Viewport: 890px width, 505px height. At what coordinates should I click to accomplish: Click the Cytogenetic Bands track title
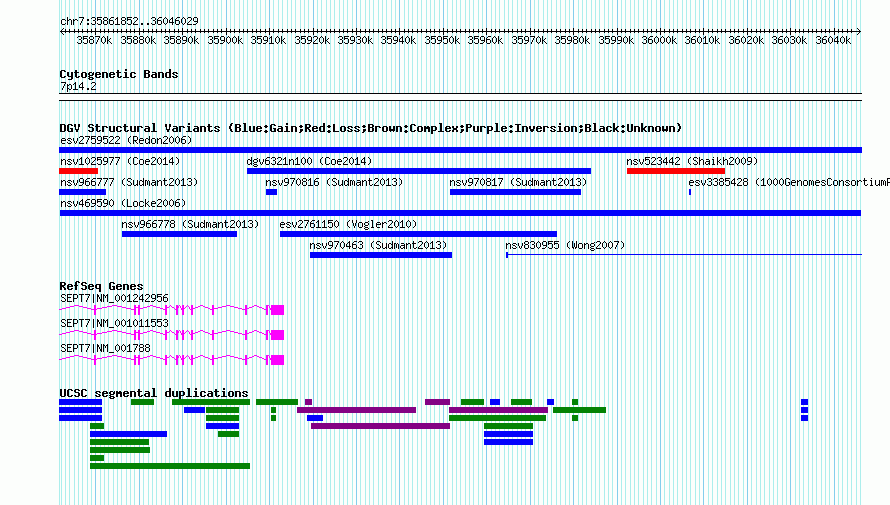coord(119,74)
